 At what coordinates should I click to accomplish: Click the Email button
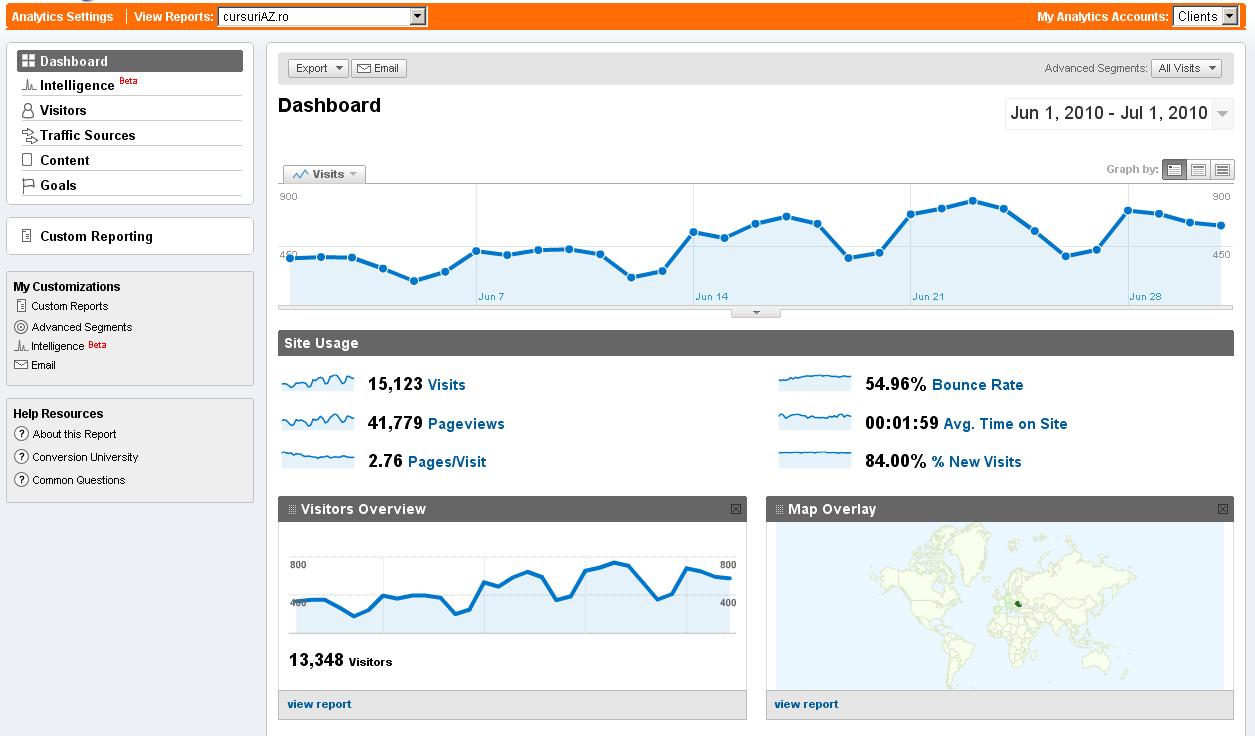pyautogui.click(x=378, y=68)
